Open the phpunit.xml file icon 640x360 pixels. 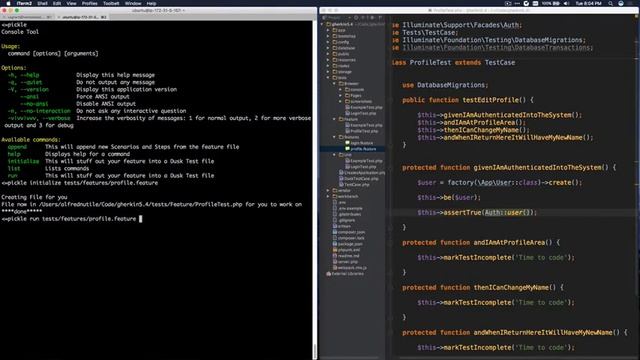coord(335,250)
